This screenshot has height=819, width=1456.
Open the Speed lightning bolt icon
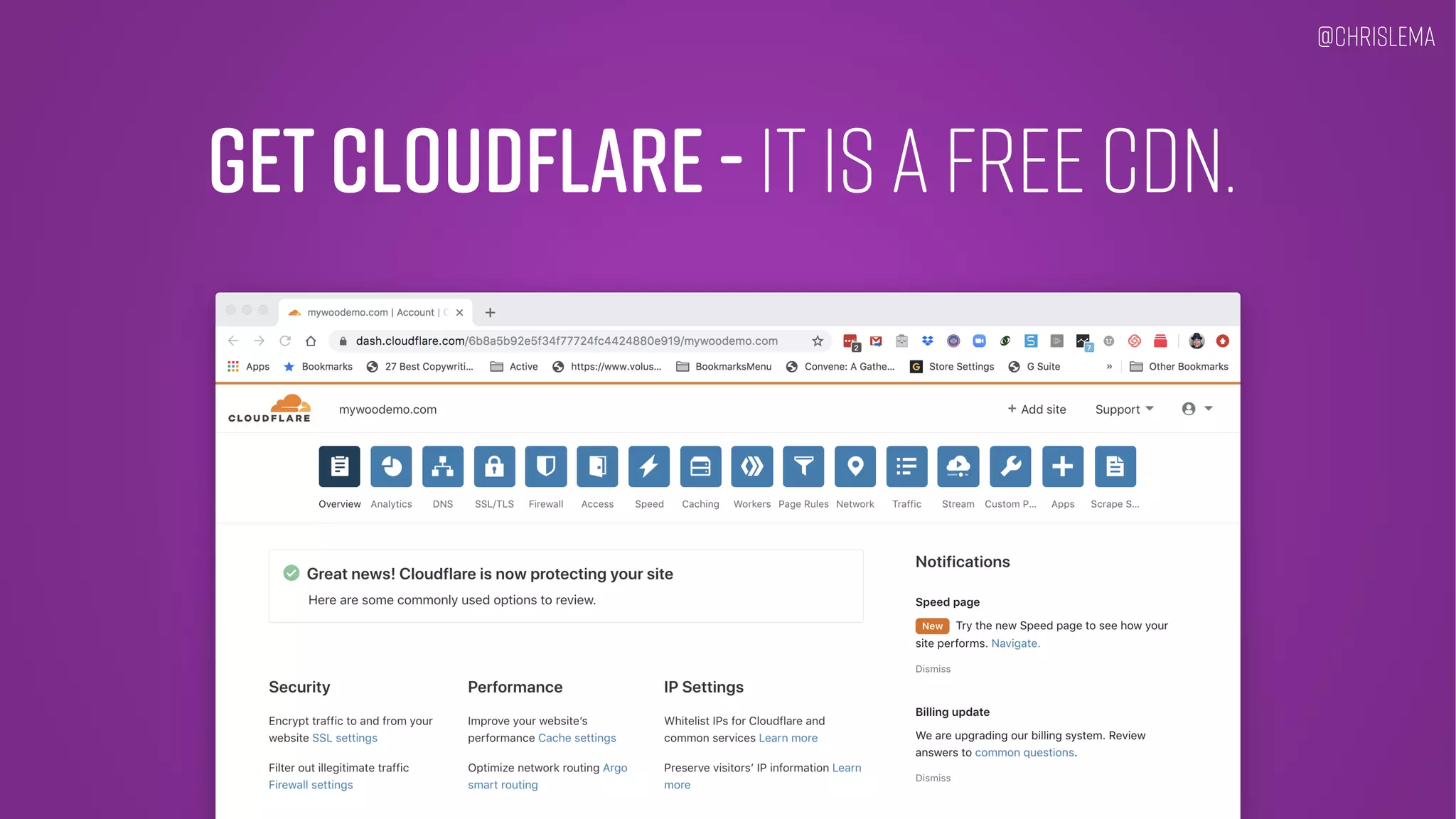tap(649, 466)
